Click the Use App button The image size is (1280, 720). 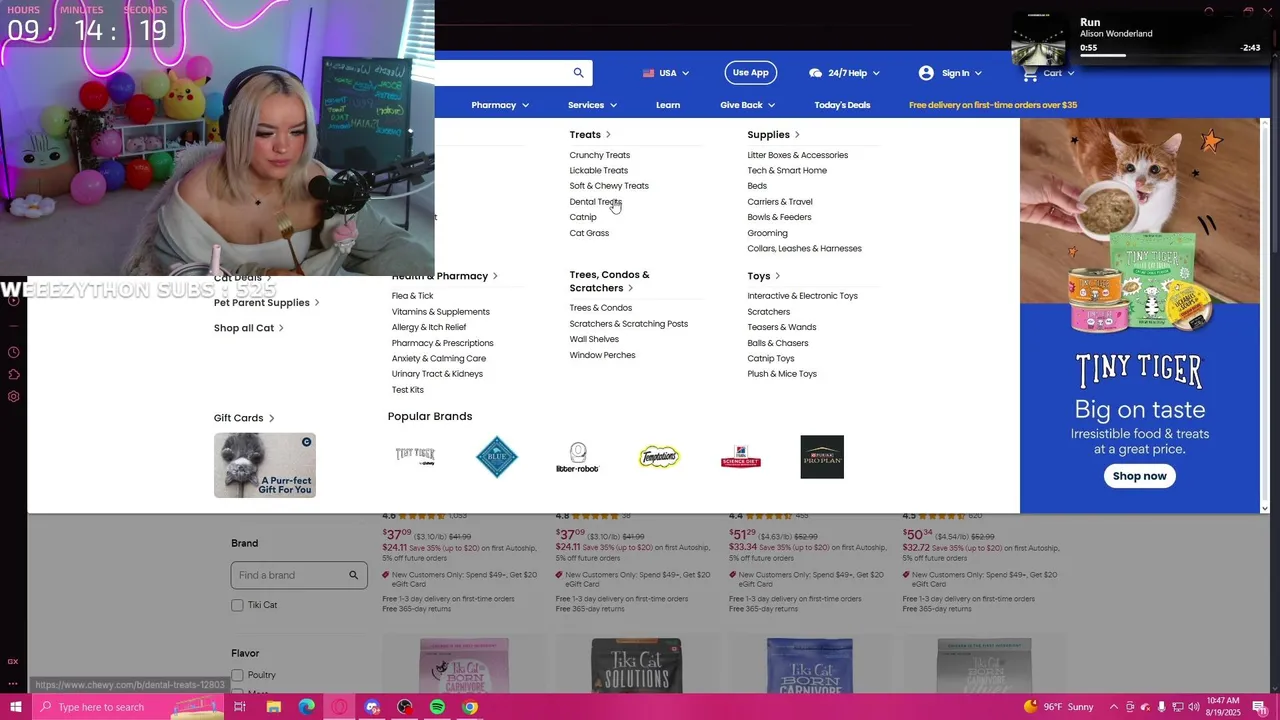pos(750,73)
